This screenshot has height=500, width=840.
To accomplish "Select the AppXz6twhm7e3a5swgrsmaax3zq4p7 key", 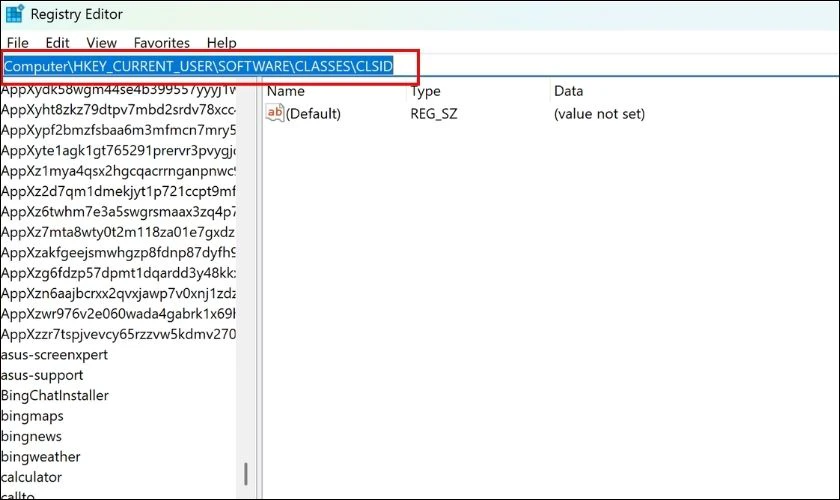I will (118, 212).
